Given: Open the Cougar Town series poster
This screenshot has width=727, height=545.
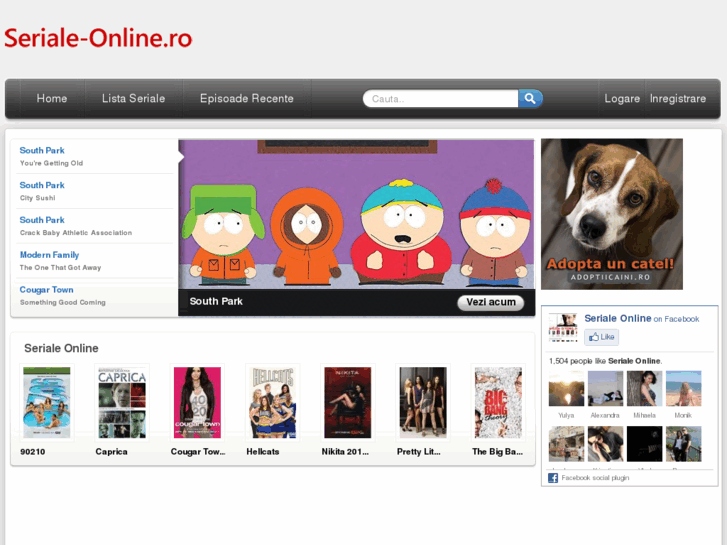Looking at the screenshot, I should click(x=197, y=403).
